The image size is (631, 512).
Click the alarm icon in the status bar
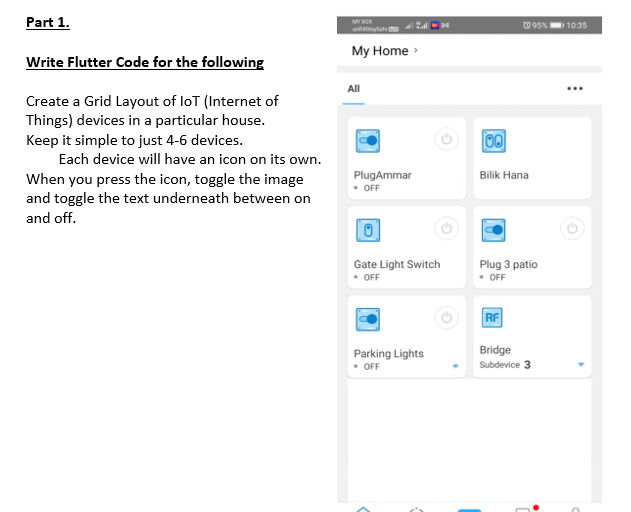(526, 25)
